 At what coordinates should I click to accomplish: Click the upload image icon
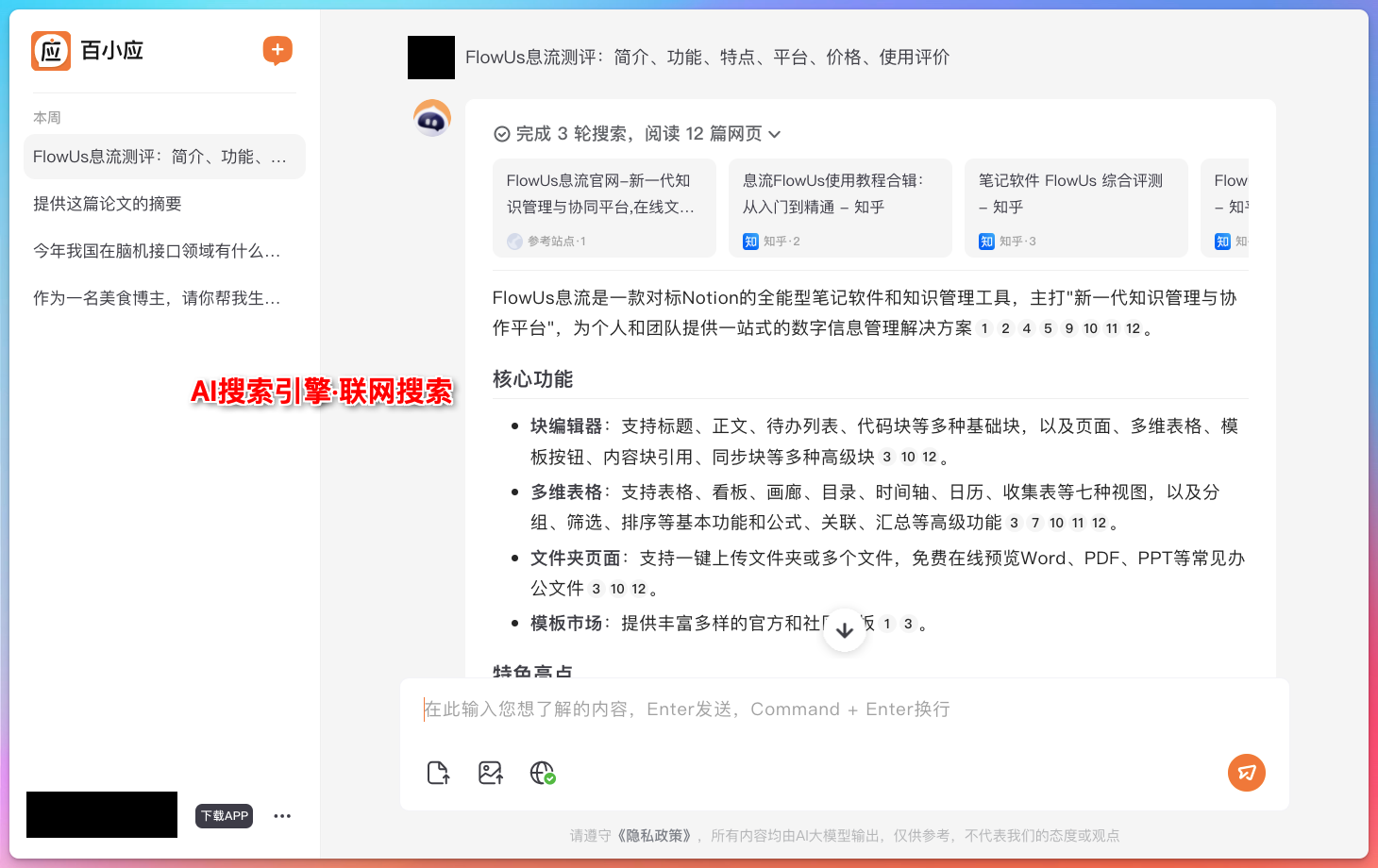[491, 773]
